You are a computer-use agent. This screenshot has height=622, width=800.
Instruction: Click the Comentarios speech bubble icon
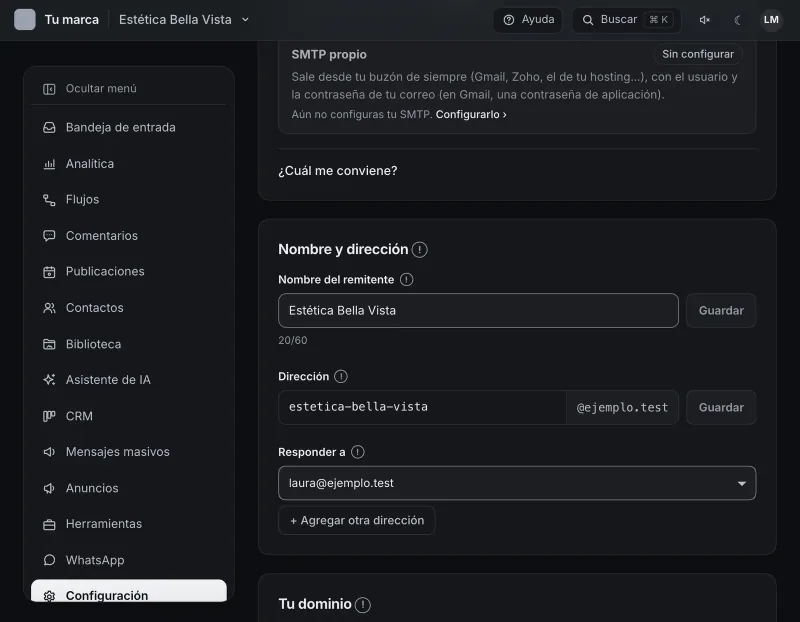(x=49, y=236)
